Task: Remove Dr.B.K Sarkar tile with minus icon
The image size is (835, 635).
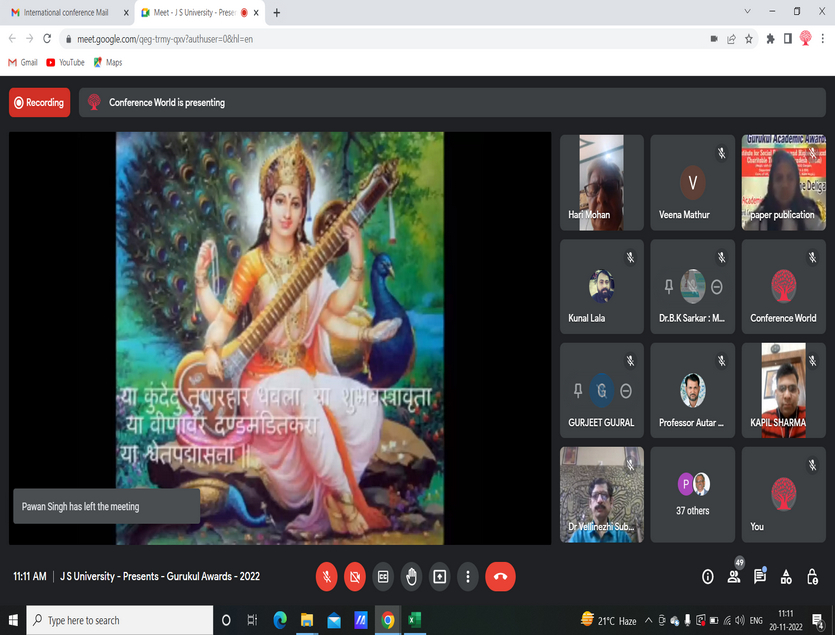Action: pos(717,287)
